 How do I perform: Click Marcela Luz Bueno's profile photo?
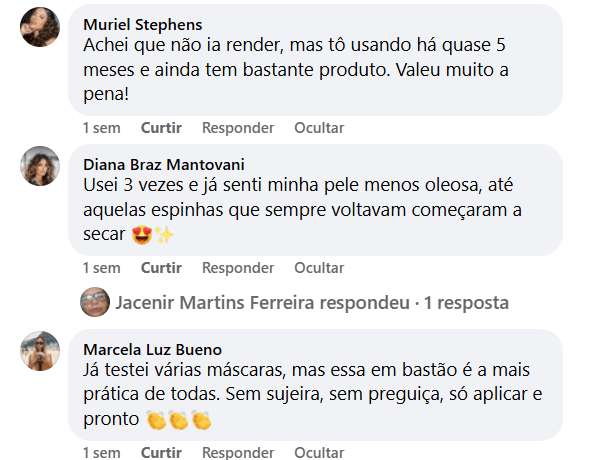click(40, 350)
